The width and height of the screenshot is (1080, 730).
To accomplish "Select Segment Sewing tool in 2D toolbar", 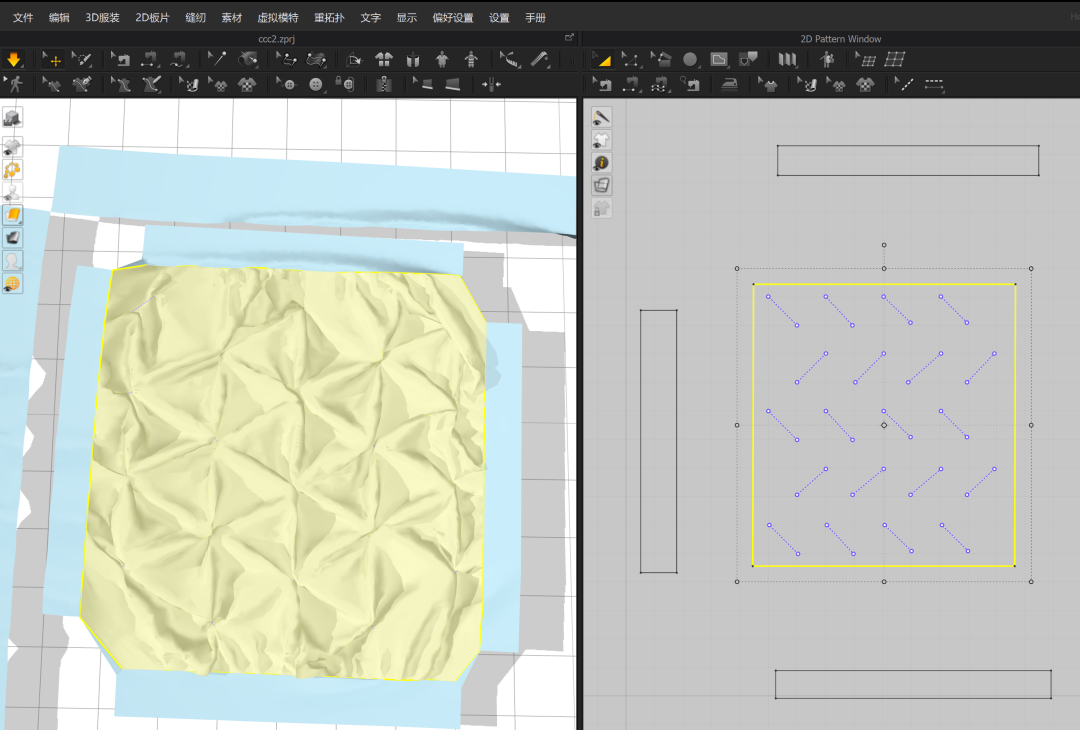I will (x=631, y=85).
